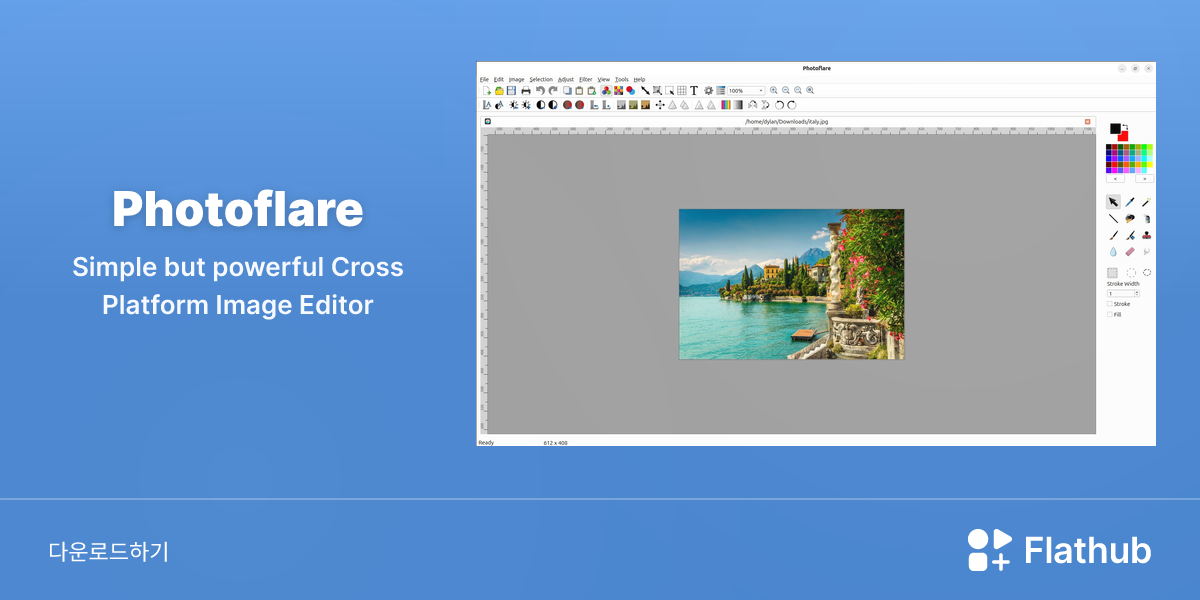Select the Magic wand tool

[x=1147, y=201]
